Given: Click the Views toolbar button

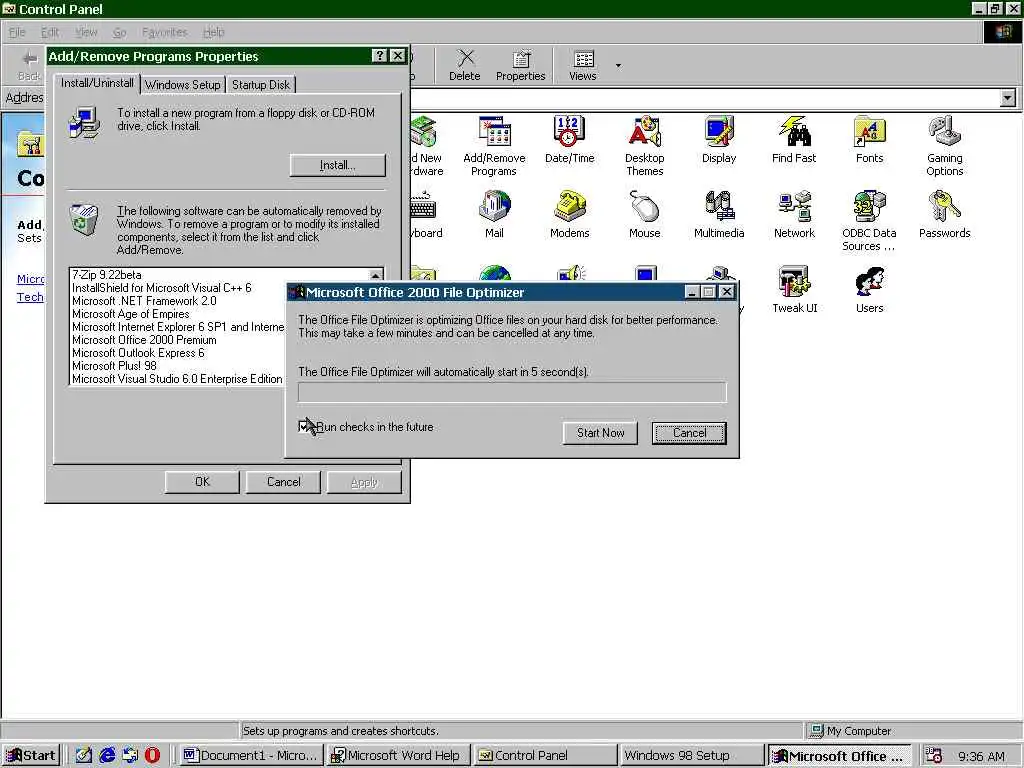Looking at the screenshot, I should pos(583,65).
